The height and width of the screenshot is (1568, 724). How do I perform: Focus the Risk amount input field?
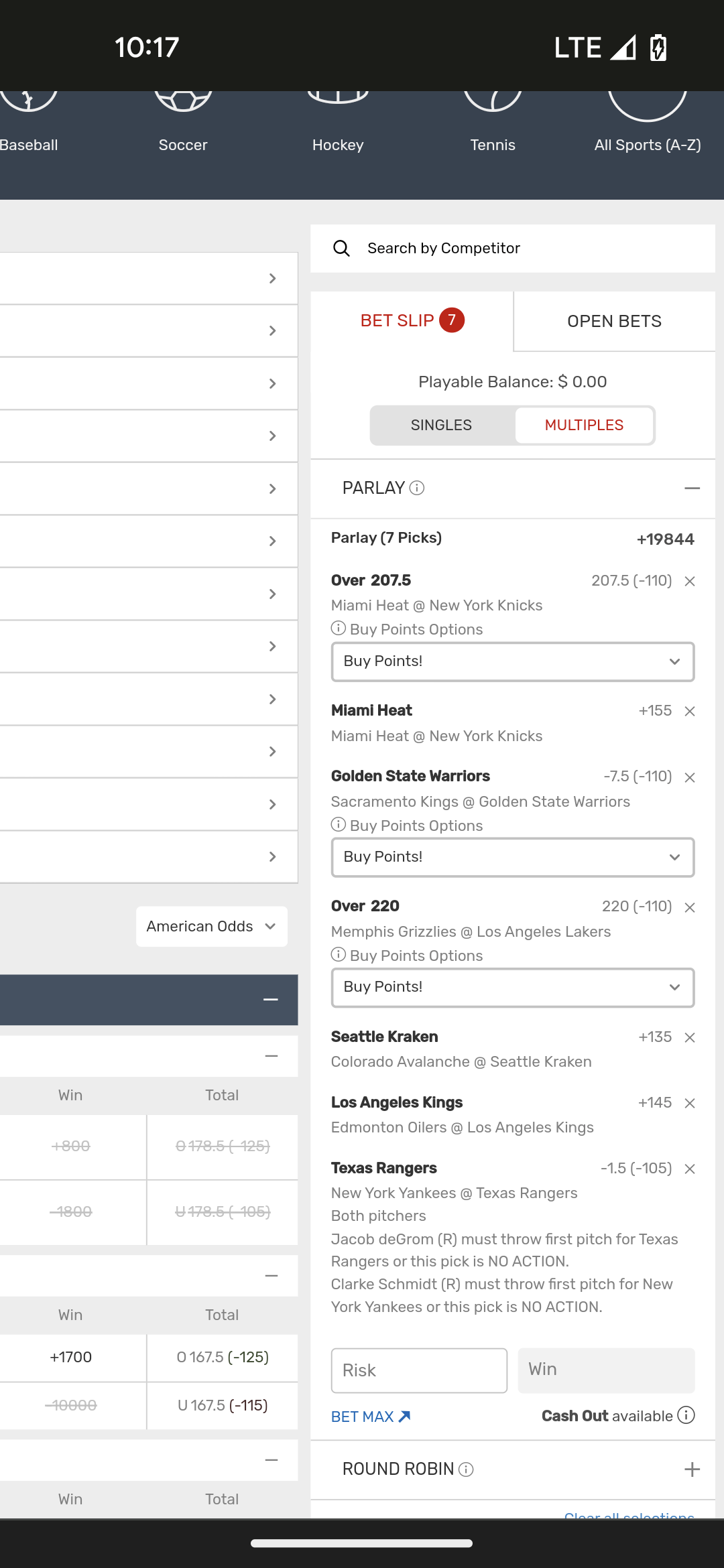coord(419,1370)
